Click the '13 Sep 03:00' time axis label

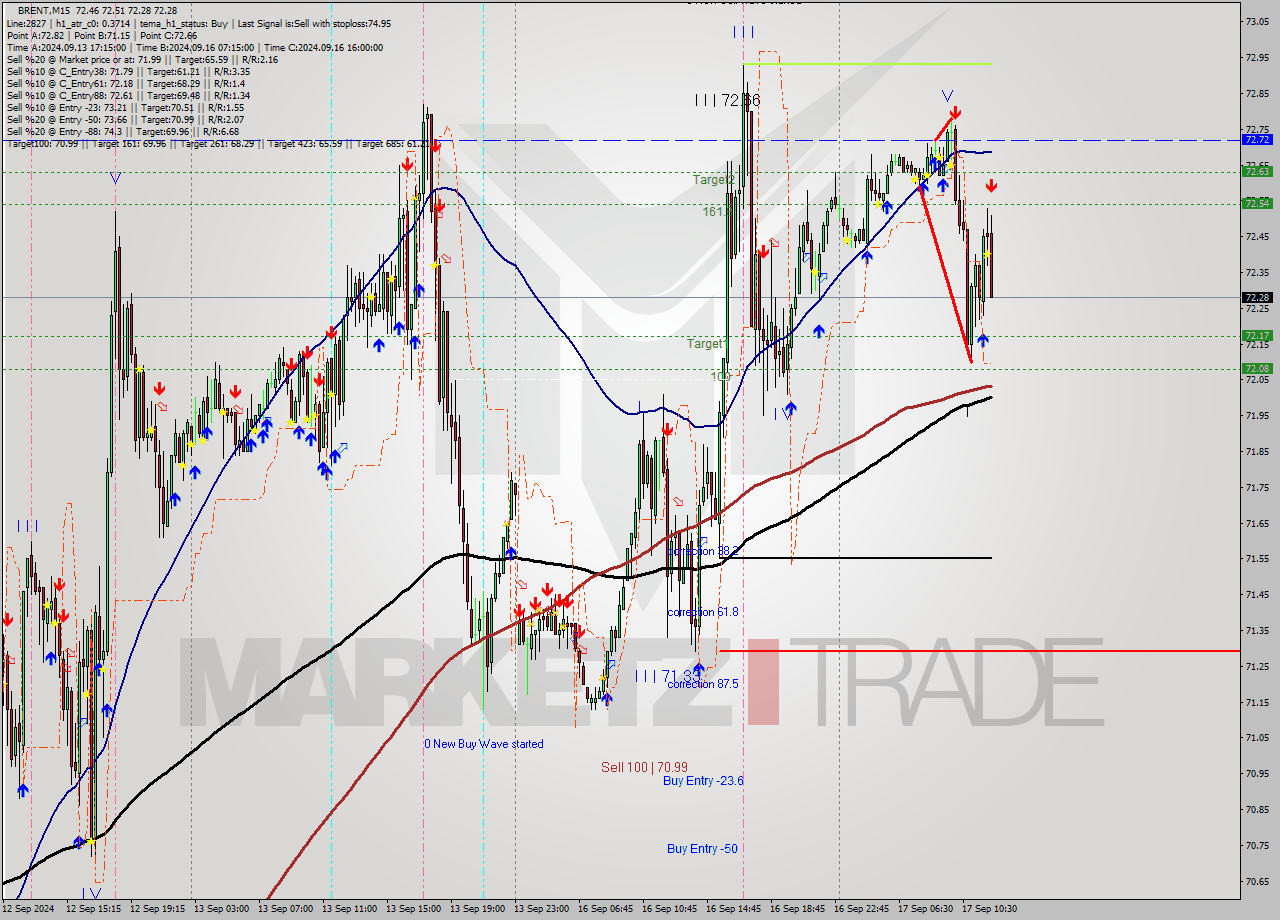tap(221, 909)
